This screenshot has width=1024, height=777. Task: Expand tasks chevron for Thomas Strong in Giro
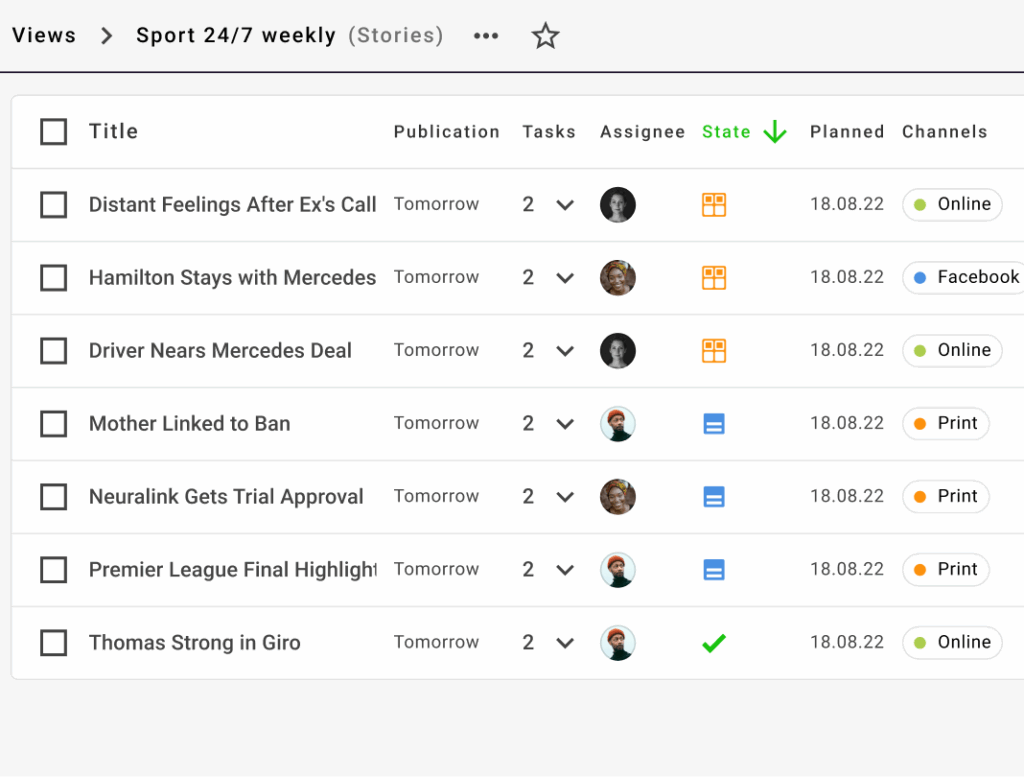coord(565,643)
